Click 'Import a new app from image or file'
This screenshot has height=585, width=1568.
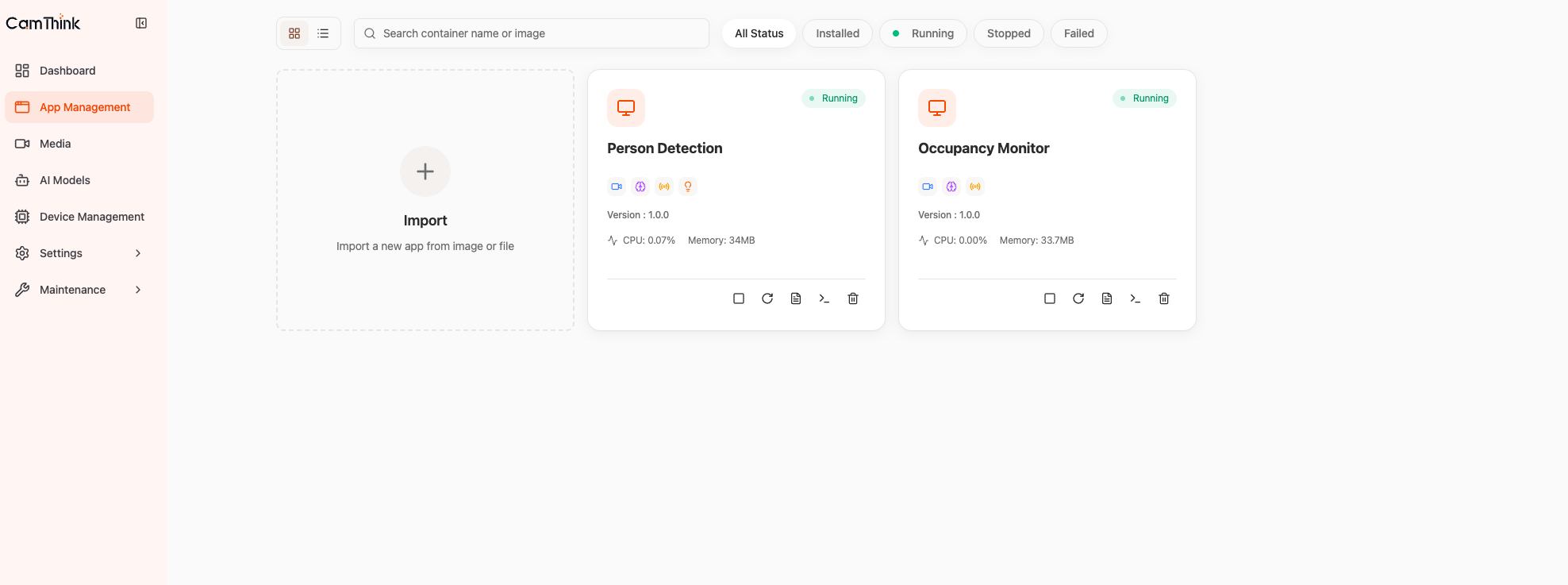pyautogui.click(x=425, y=246)
